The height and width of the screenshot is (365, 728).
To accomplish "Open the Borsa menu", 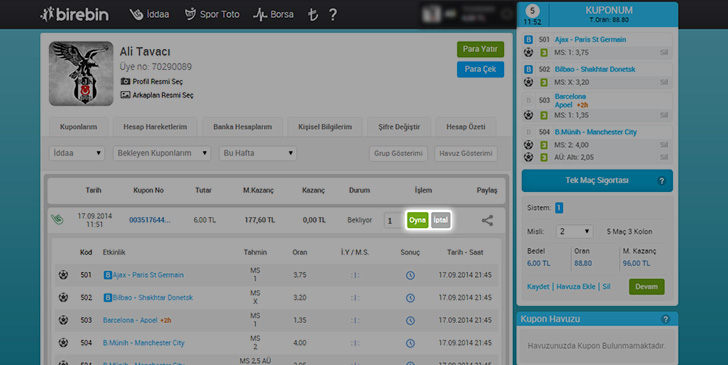I will (273, 14).
